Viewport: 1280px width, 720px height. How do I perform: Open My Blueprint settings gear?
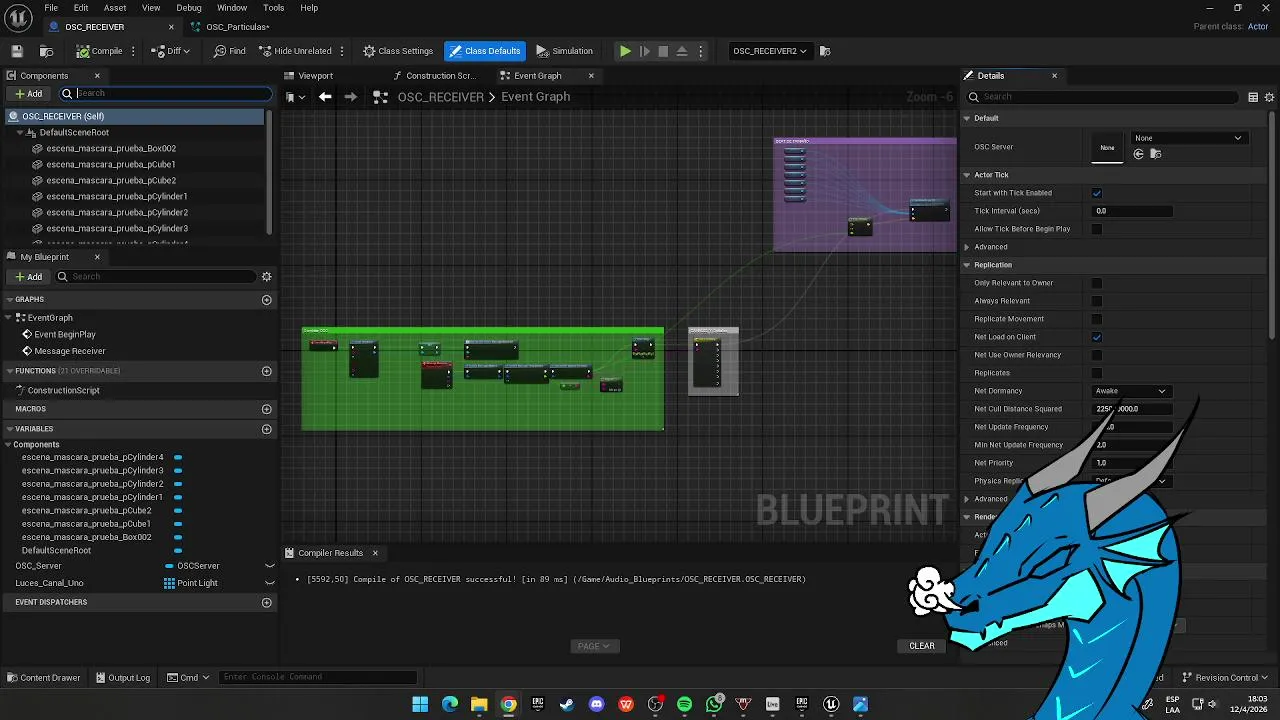point(266,277)
